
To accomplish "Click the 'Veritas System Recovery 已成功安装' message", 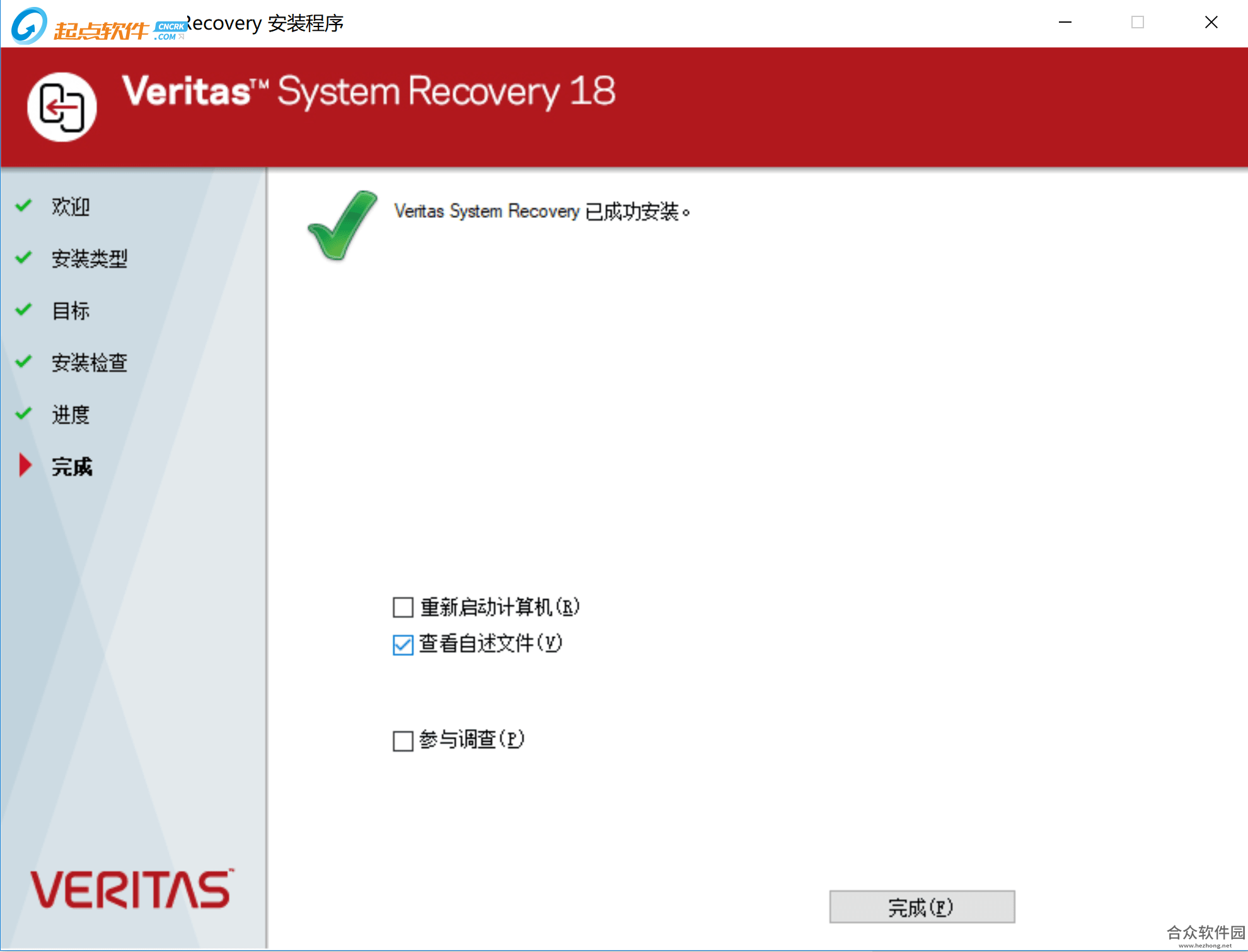I will coord(542,211).
